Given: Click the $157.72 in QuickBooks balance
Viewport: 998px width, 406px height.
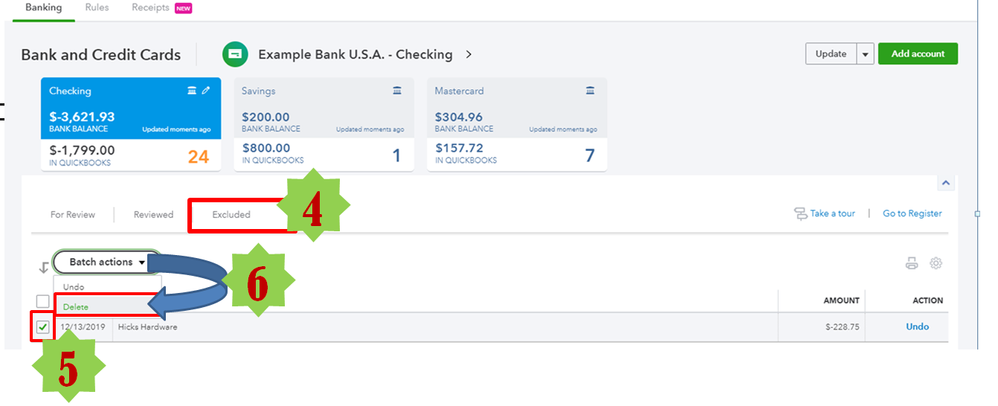Looking at the screenshot, I should 459,148.
